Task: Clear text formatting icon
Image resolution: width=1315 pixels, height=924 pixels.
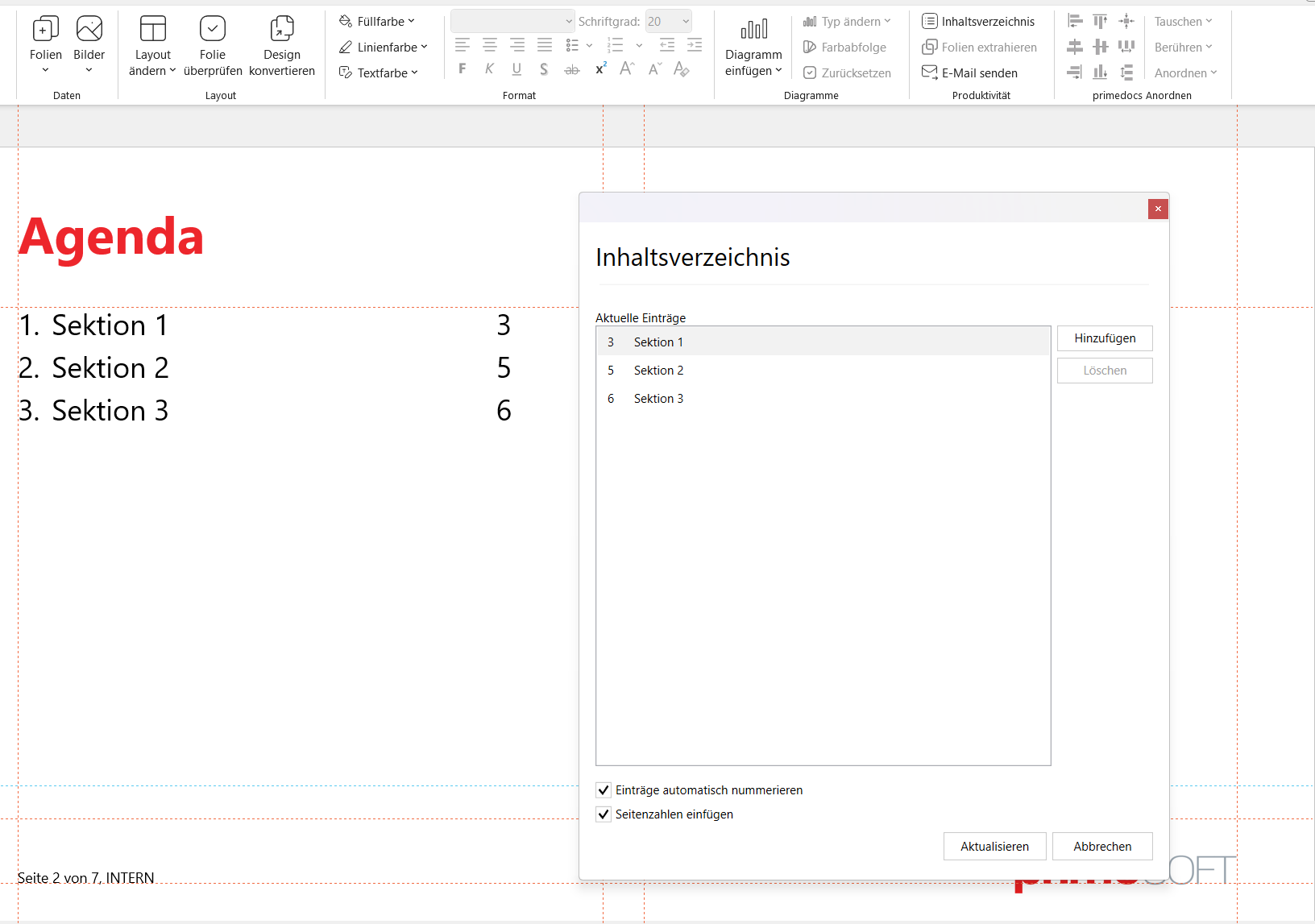Action: (x=682, y=69)
